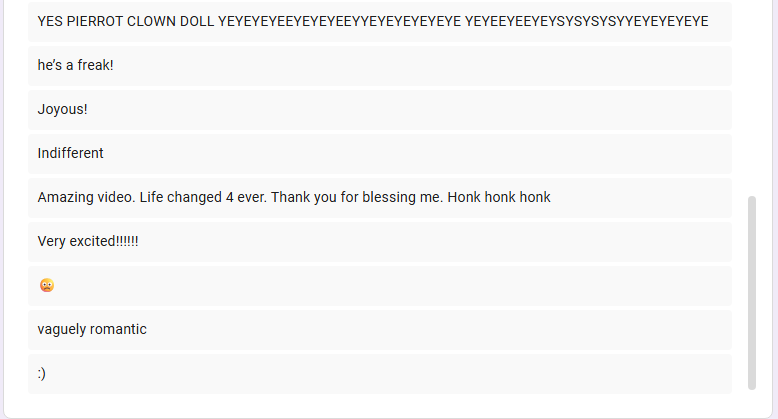Select the "Very excited!!!!!!" response

(x=380, y=241)
